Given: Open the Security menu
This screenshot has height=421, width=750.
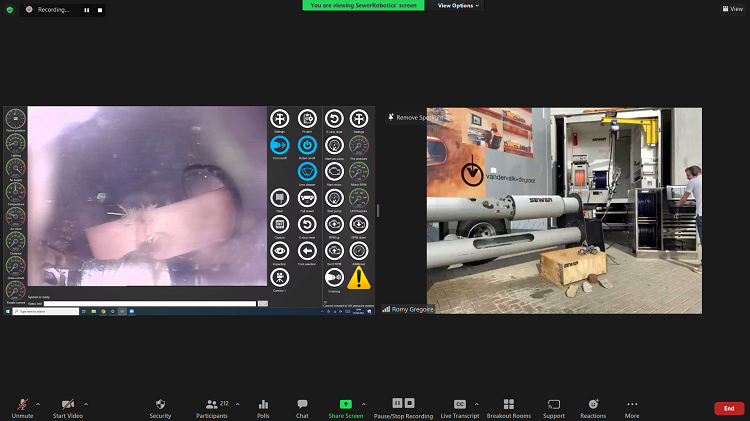Looking at the screenshot, I should [x=160, y=409].
